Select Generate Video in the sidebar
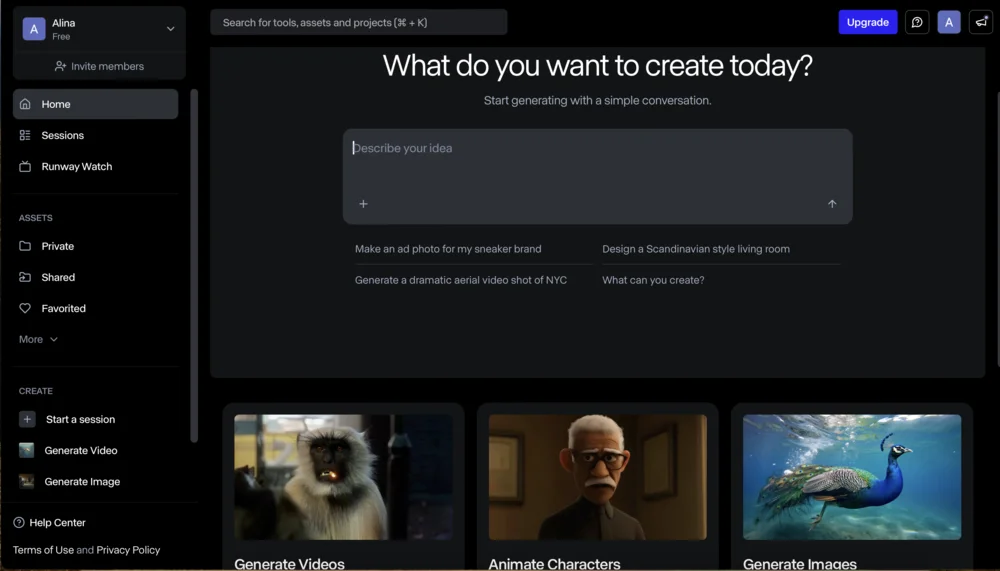This screenshot has height=571, width=1000. pyautogui.click(x=80, y=451)
